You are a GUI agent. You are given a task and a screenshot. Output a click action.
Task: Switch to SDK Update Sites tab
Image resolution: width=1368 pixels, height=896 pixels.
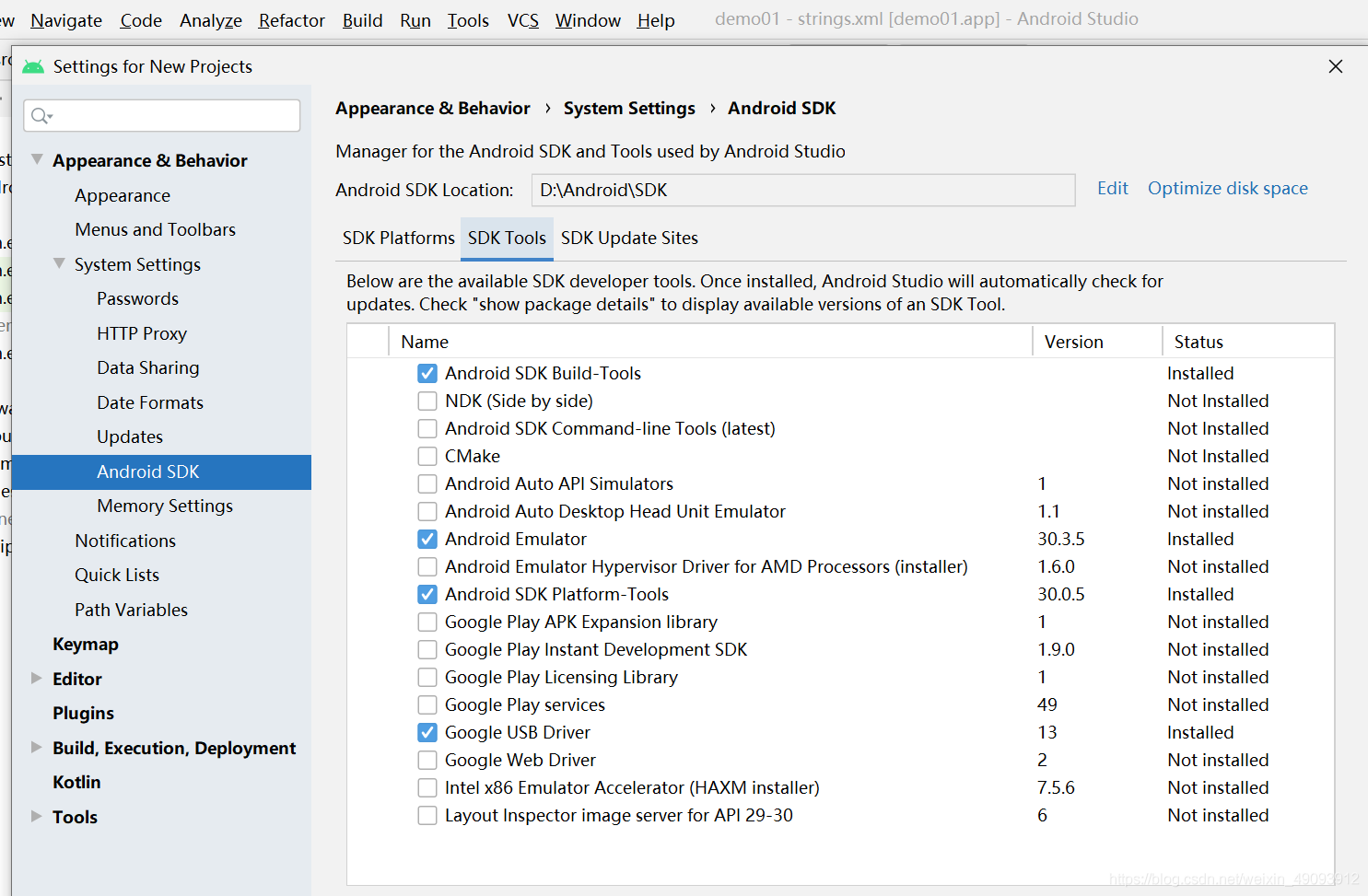[629, 238]
